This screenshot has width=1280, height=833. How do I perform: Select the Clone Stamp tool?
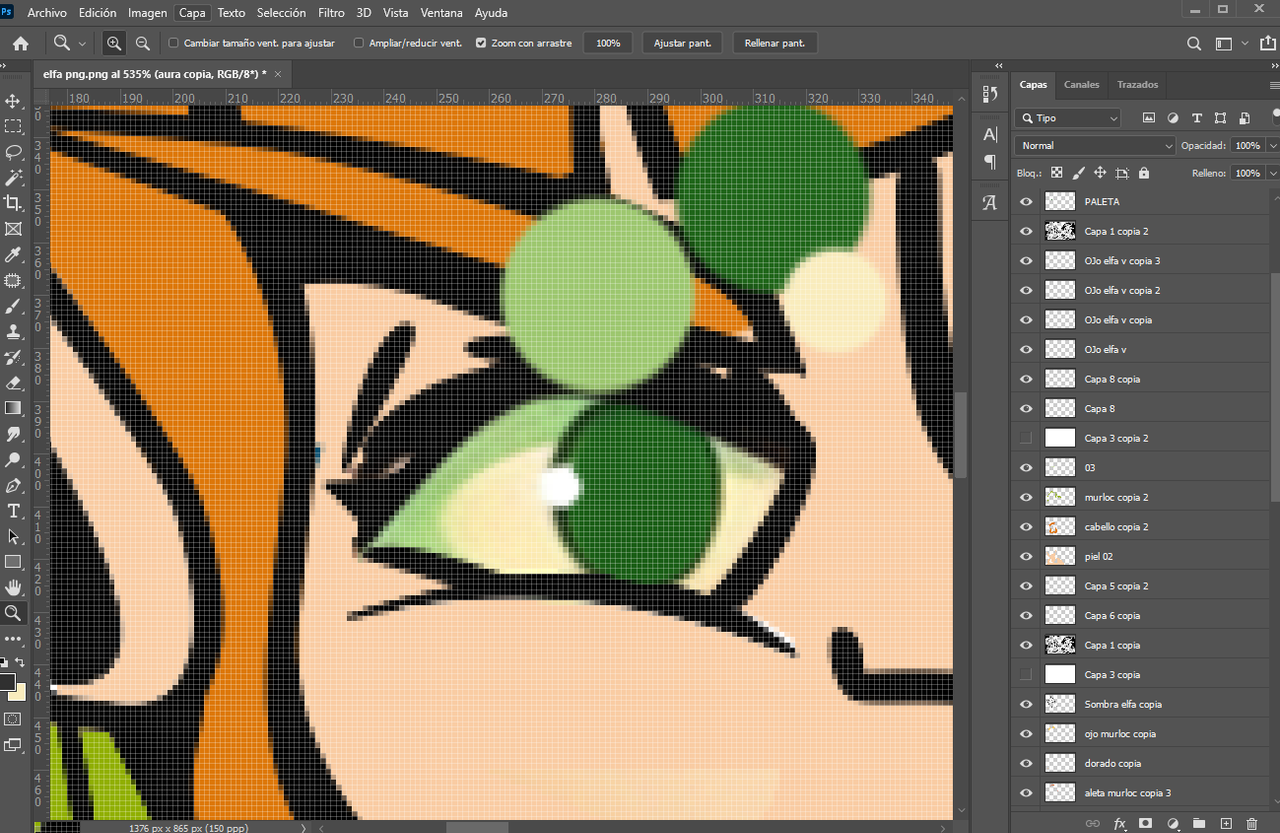point(14,332)
